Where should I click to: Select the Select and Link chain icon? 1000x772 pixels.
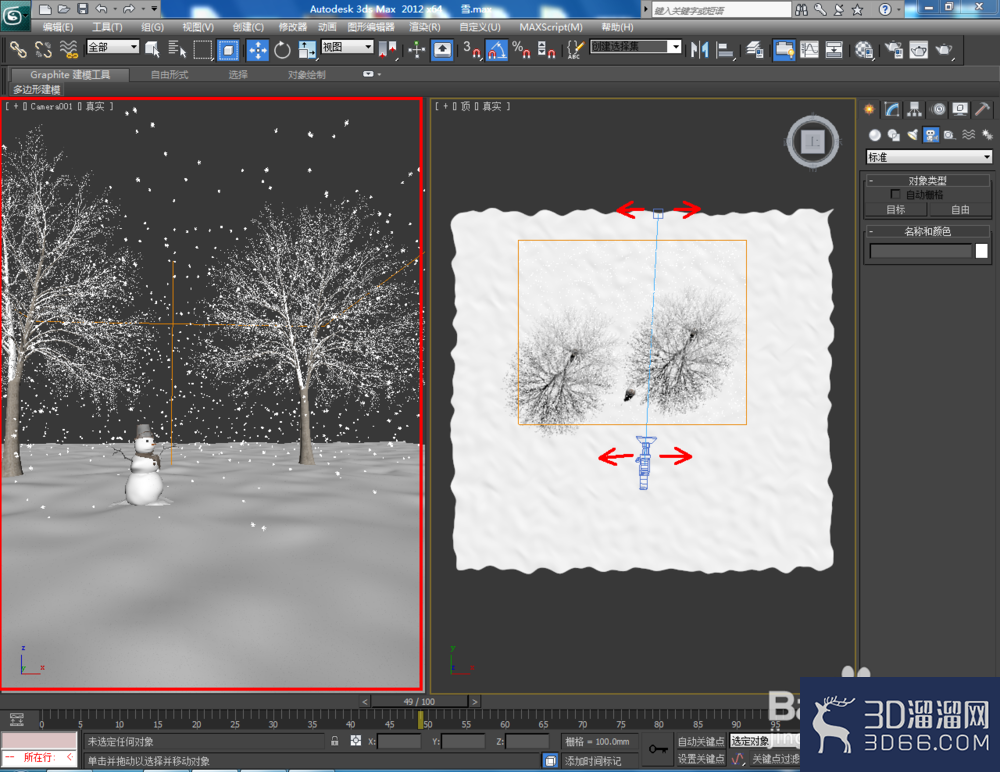[x=18, y=49]
